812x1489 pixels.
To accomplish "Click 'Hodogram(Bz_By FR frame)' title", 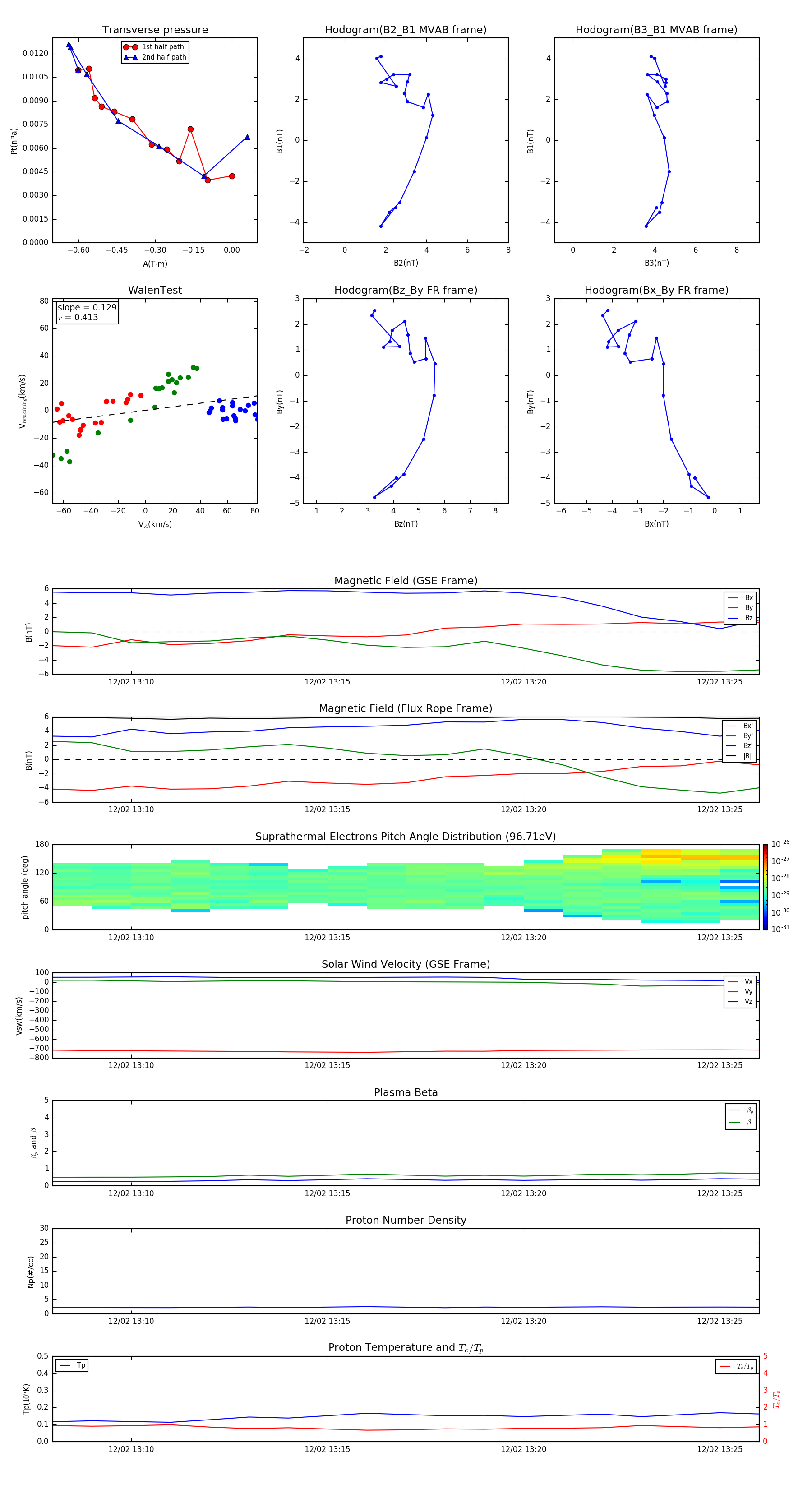I will click(x=406, y=290).
